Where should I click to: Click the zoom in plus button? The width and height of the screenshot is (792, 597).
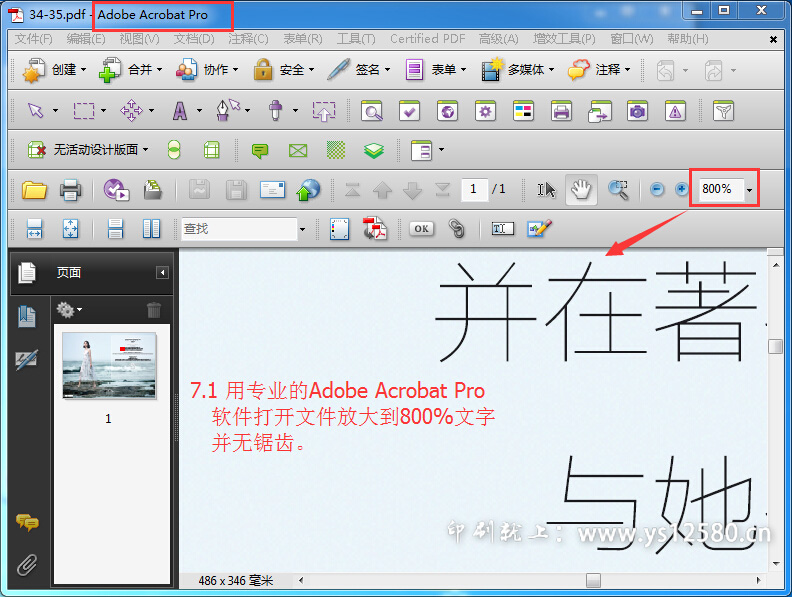point(682,189)
